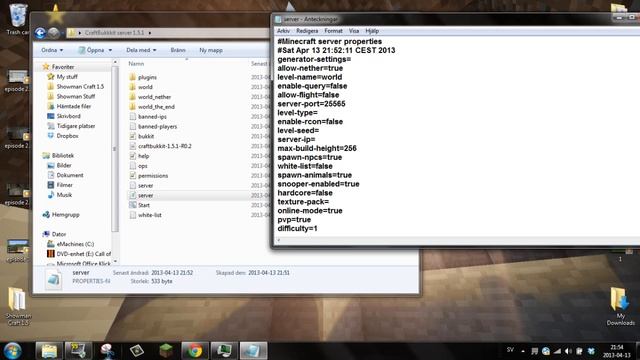The width and height of the screenshot is (640, 360).
Task: Open Showman Stuff in the sidebar
Action: pyautogui.click(x=76, y=96)
